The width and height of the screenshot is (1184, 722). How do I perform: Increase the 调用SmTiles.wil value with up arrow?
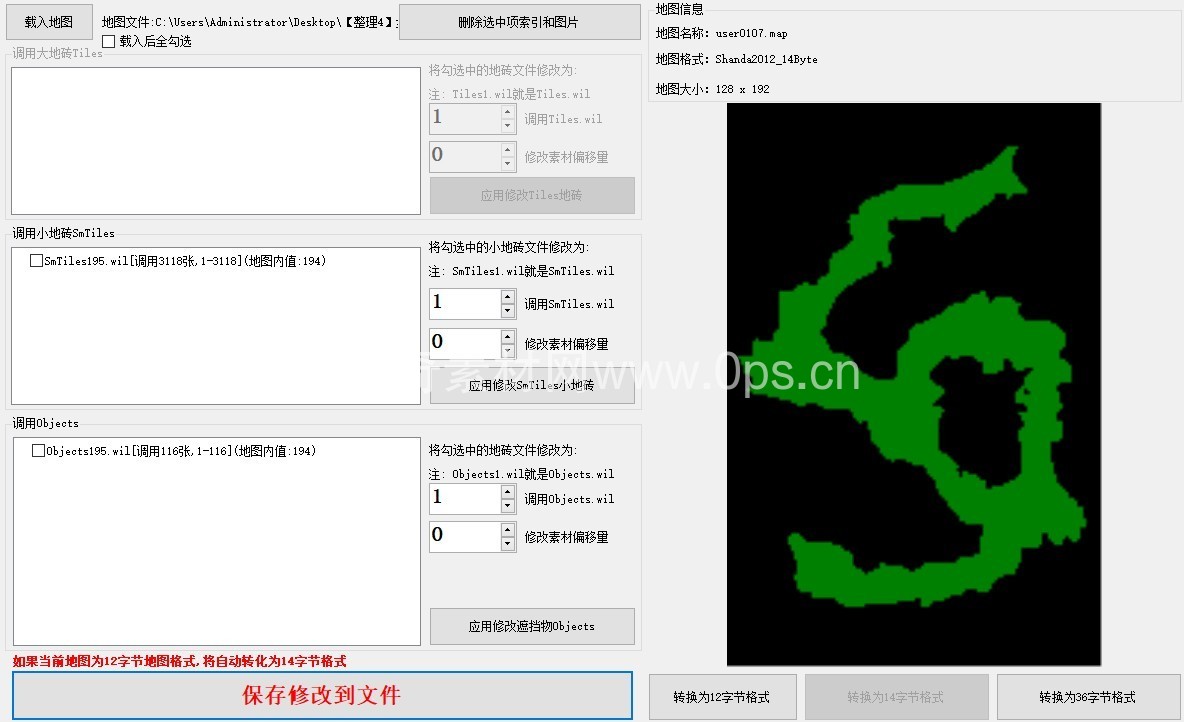coord(508,297)
